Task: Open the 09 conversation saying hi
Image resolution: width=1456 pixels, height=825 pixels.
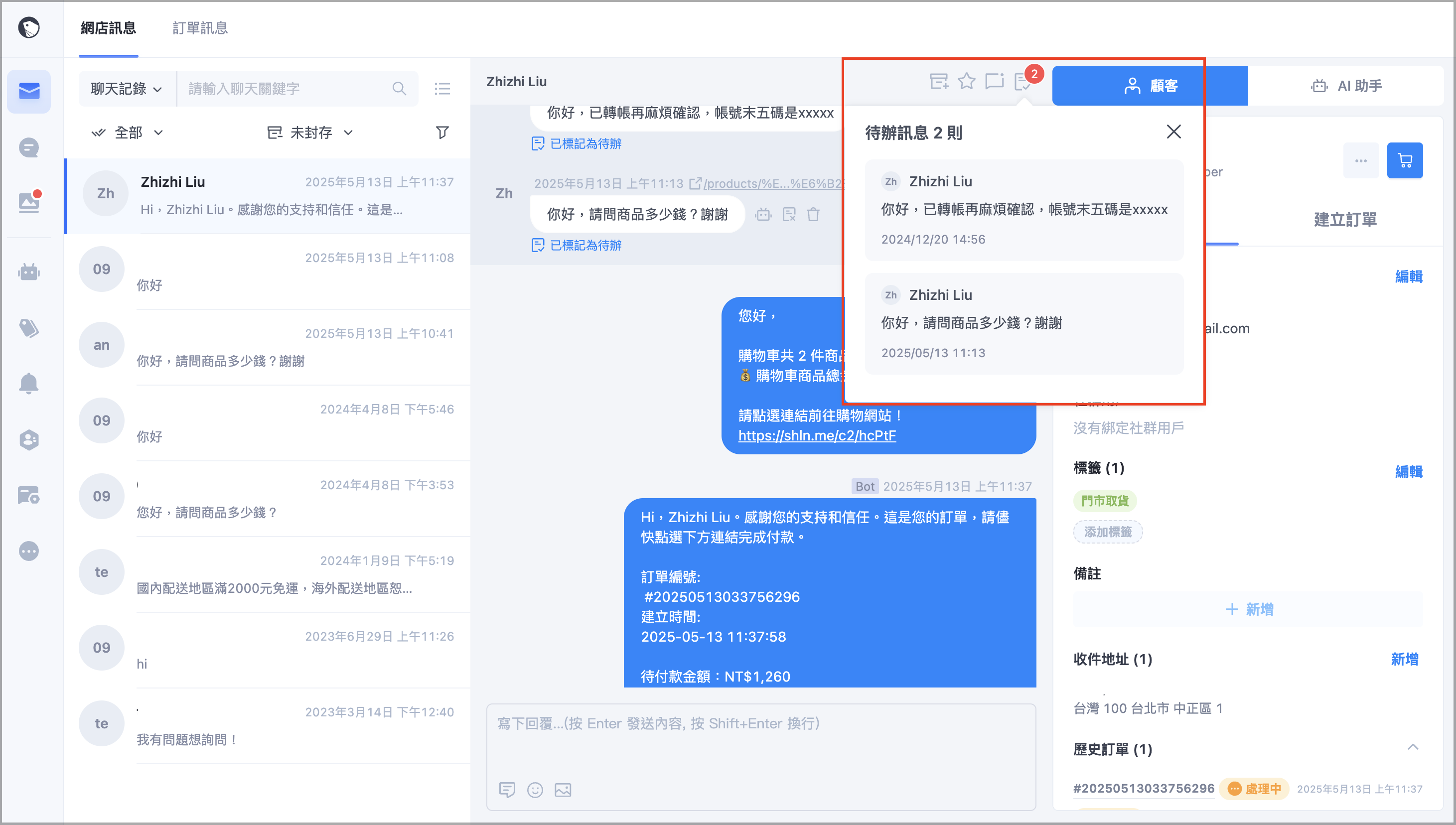Action: (268, 651)
